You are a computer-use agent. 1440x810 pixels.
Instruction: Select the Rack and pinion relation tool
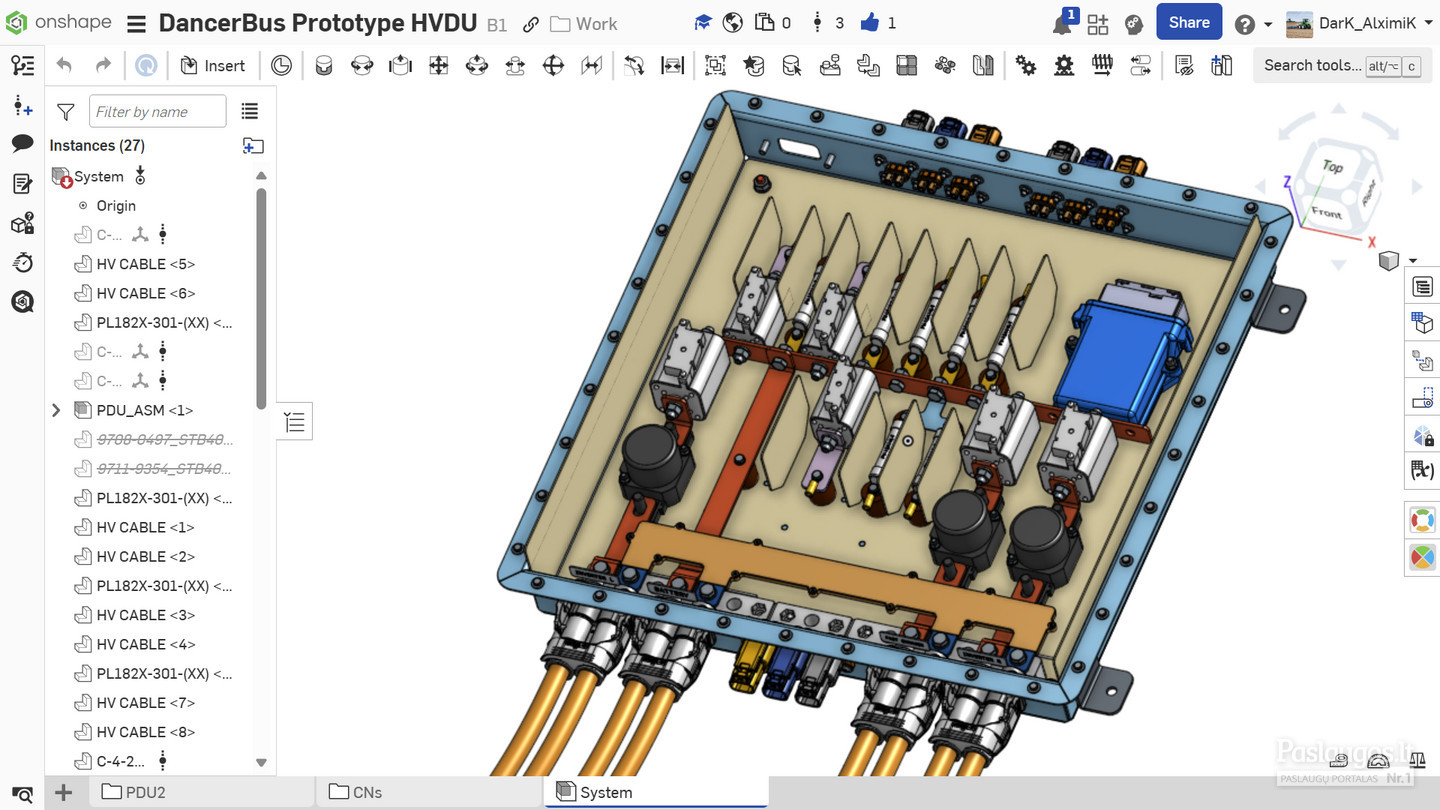pyautogui.click(x=1064, y=66)
